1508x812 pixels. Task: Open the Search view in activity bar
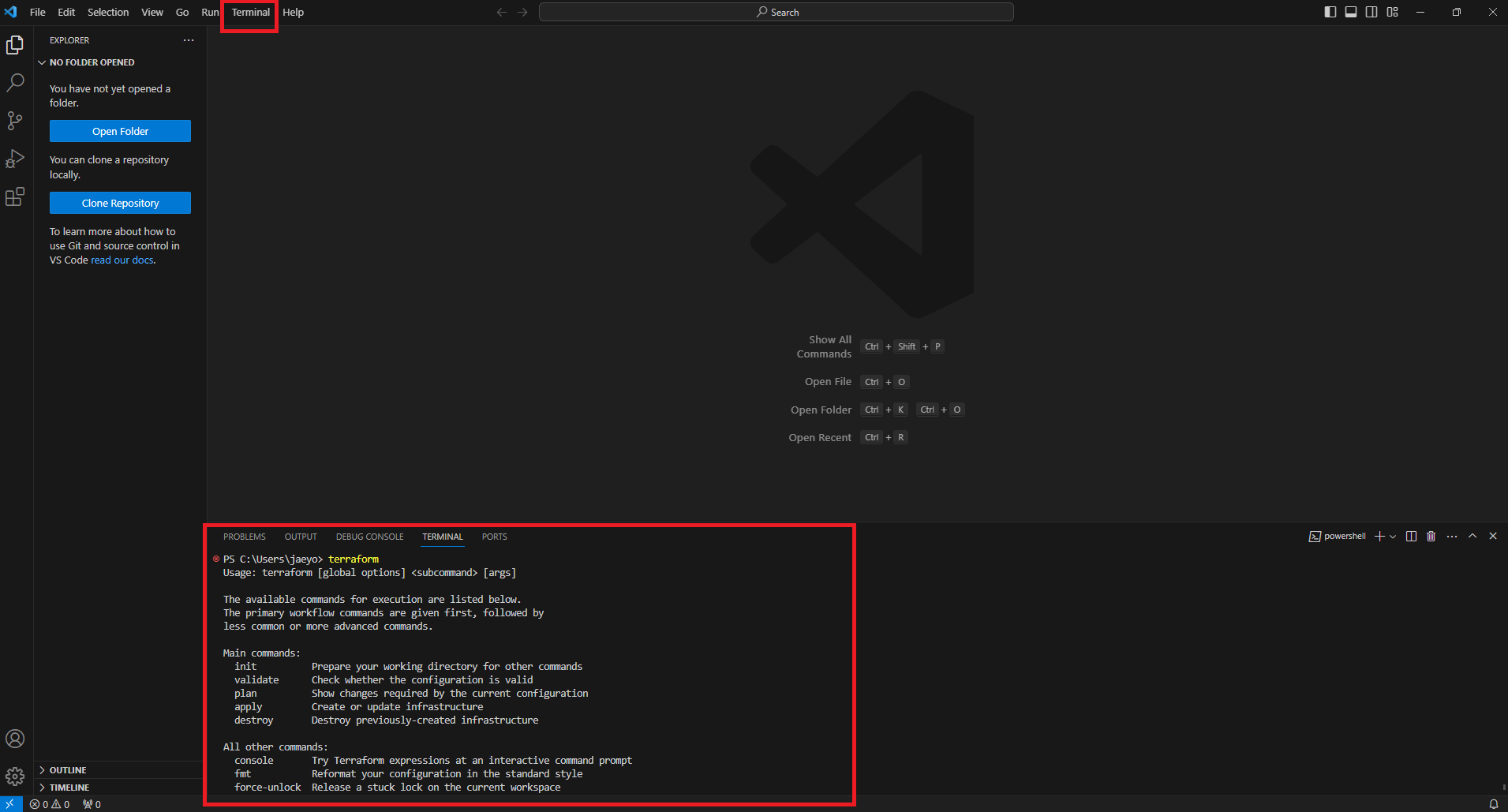click(x=15, y=83)
